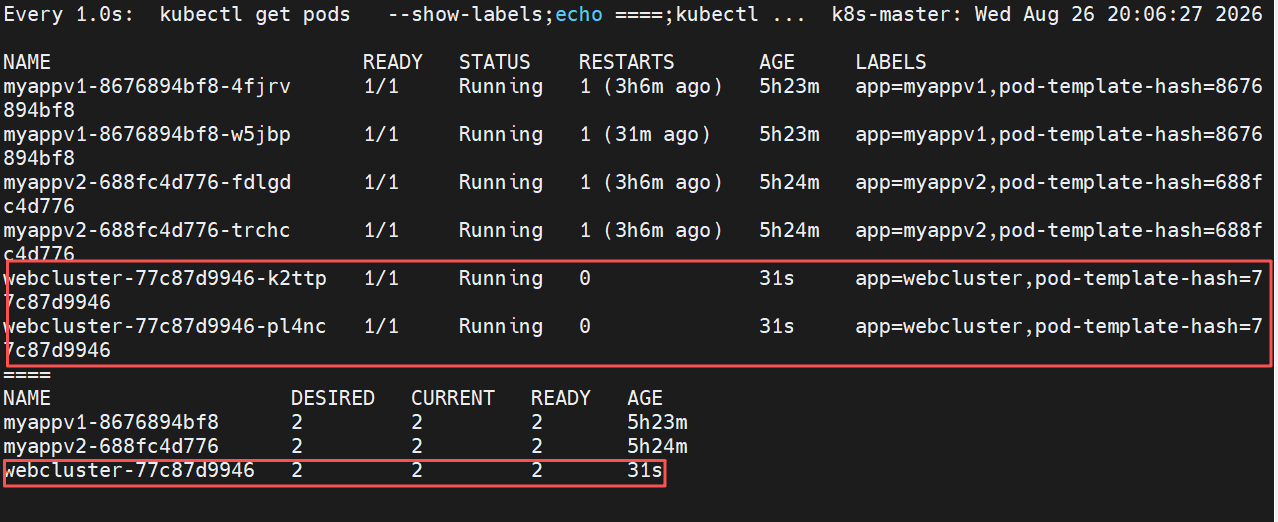
Task: Click label app=myappv1 of 4fjrv pod
Action: click(923, 87)
